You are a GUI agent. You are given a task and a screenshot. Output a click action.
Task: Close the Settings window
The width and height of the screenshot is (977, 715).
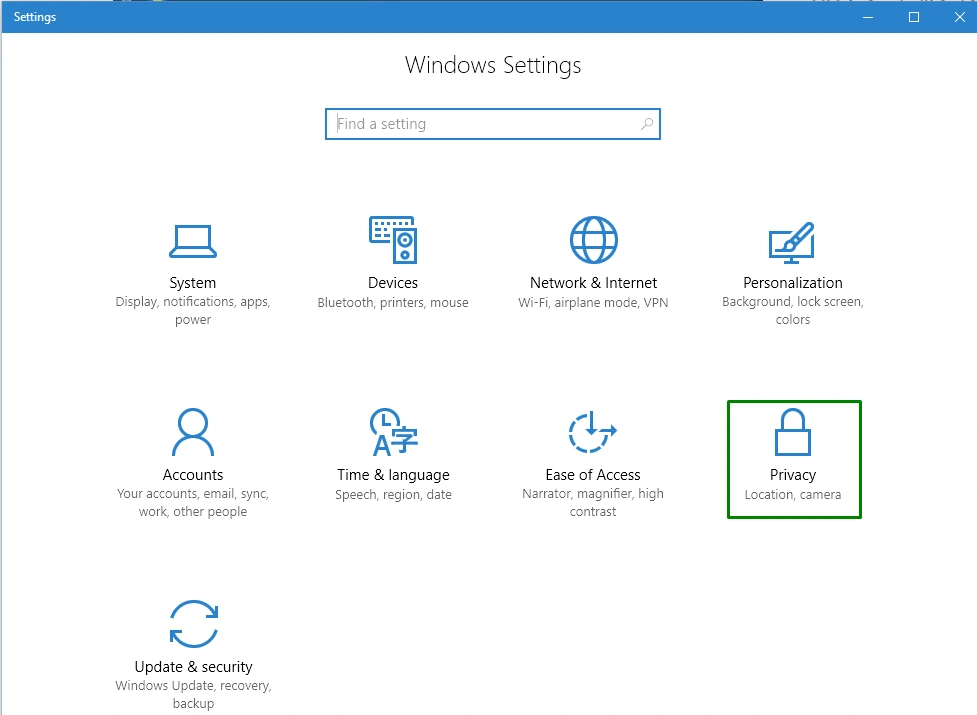[x=960, y=17]
